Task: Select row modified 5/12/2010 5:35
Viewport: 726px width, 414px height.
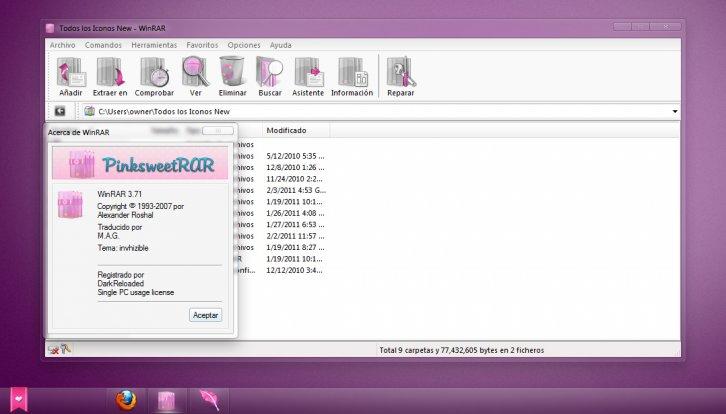Action: [295, 156]
